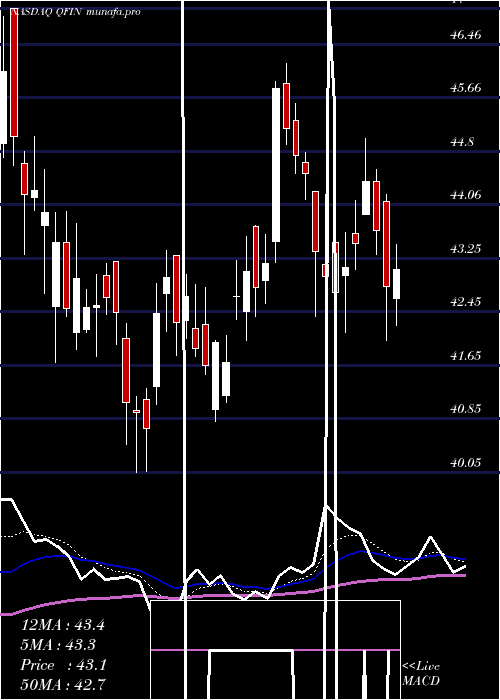Click the 46.46 price axis label
The width and height of the screenshot is (500, 700).
click(466, 34)
